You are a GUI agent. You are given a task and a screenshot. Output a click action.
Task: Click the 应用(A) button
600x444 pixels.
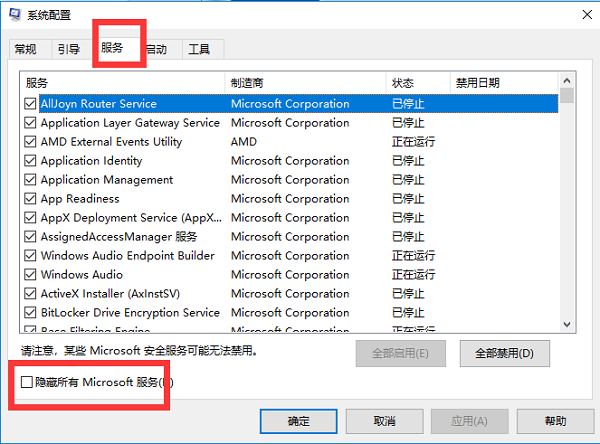tap(470, 421)
